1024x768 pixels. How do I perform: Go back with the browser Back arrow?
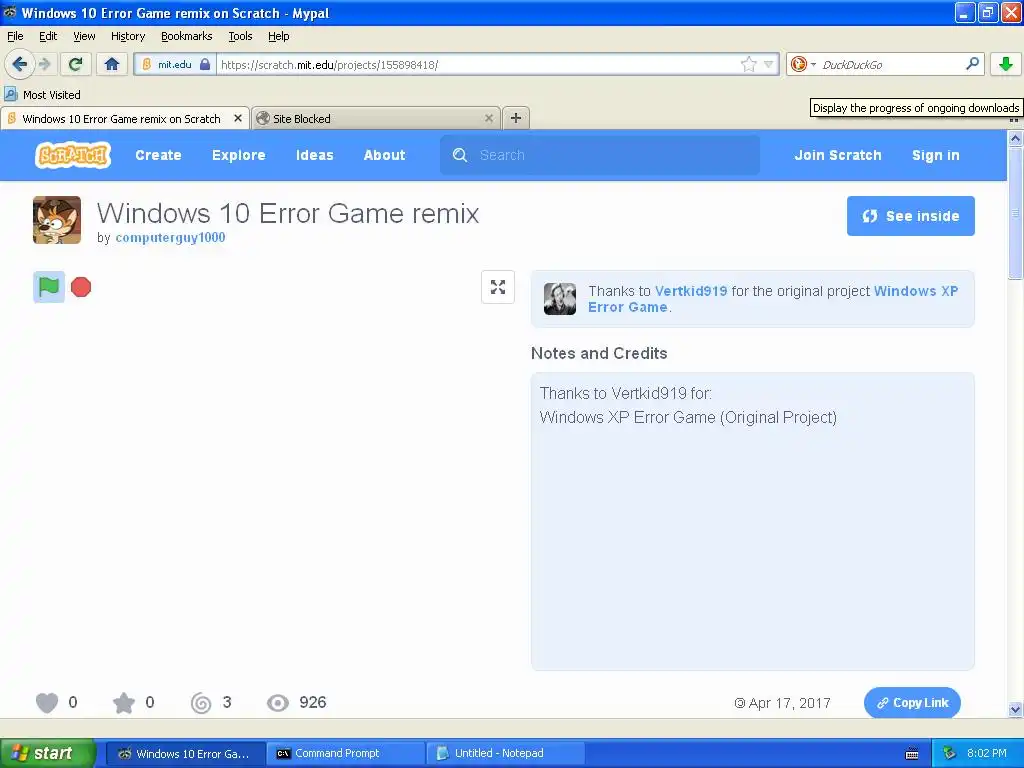point(19,64)
